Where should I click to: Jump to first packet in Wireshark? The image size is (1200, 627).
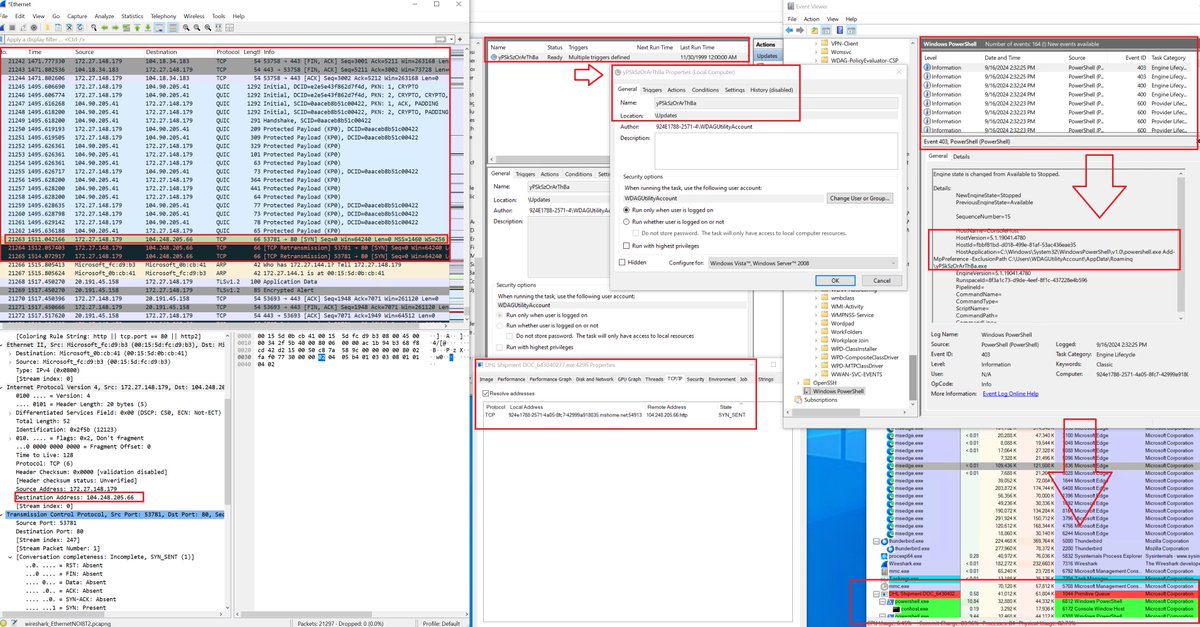[x=137, y=28]
